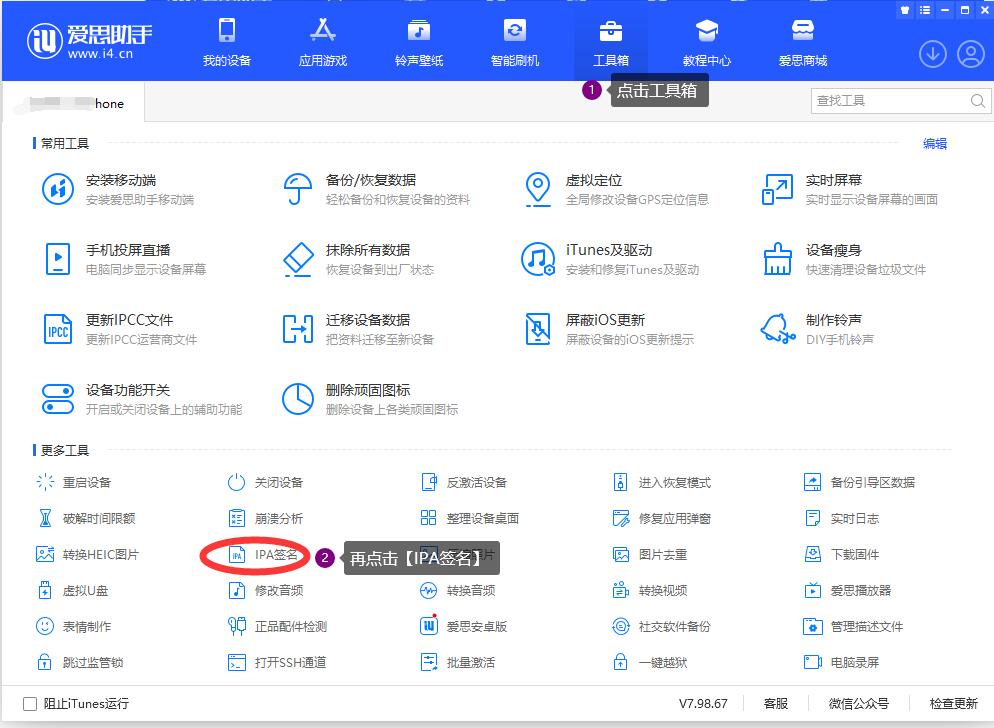Image resolution: width=994 pixels, height=728 pixels.
Task: Open 修改音频 tool
Action: pyautogui.click(x=265, y=591)
